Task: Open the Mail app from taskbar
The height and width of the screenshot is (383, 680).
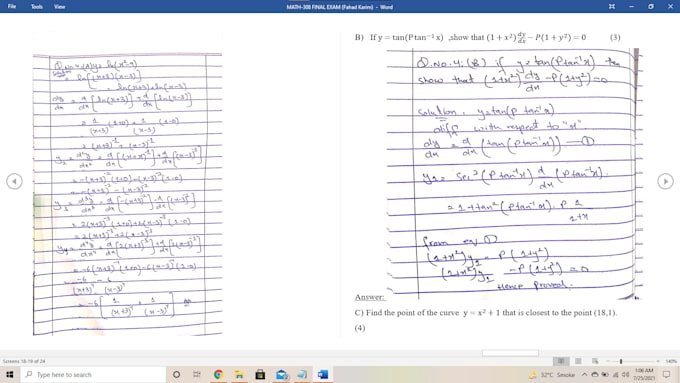Action: (x=281, y=374)
